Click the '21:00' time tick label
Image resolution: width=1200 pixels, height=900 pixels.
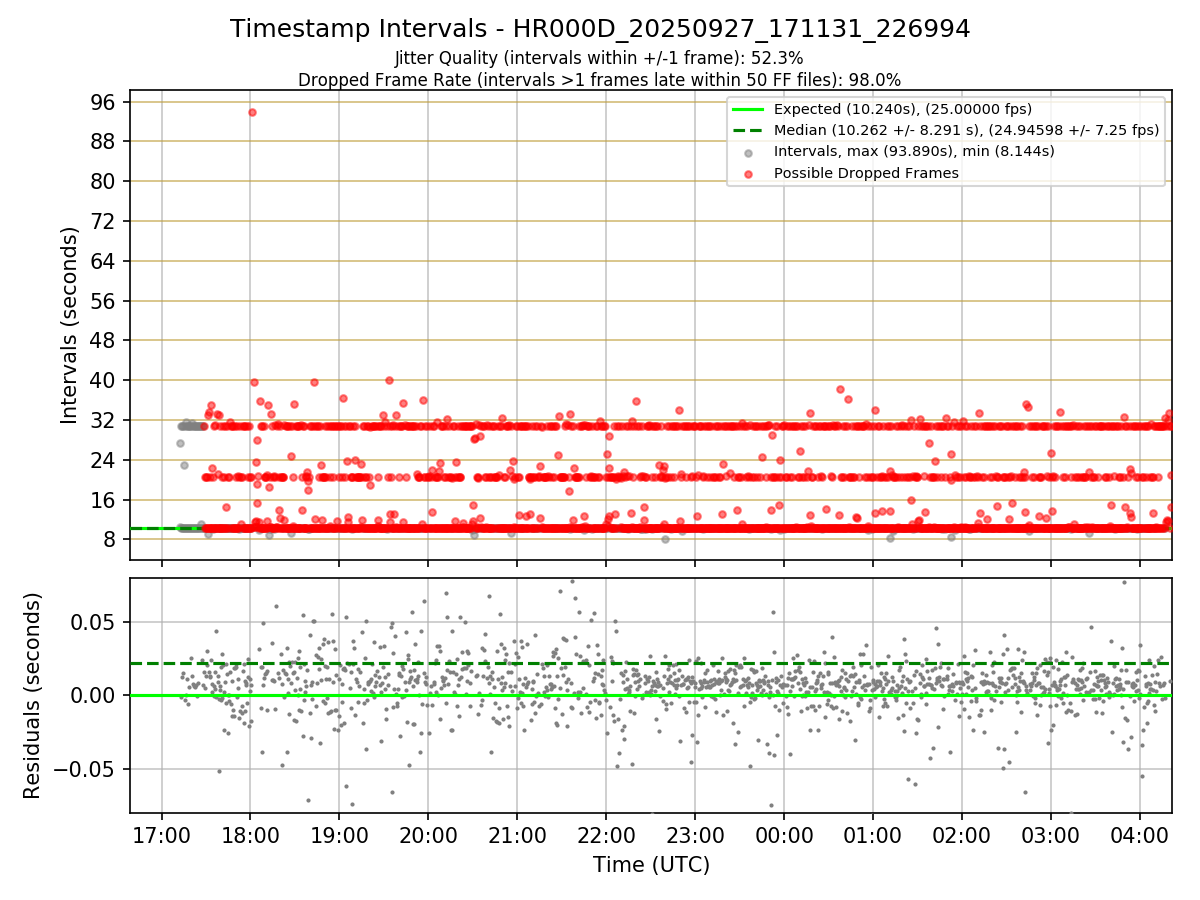(517, 835)
